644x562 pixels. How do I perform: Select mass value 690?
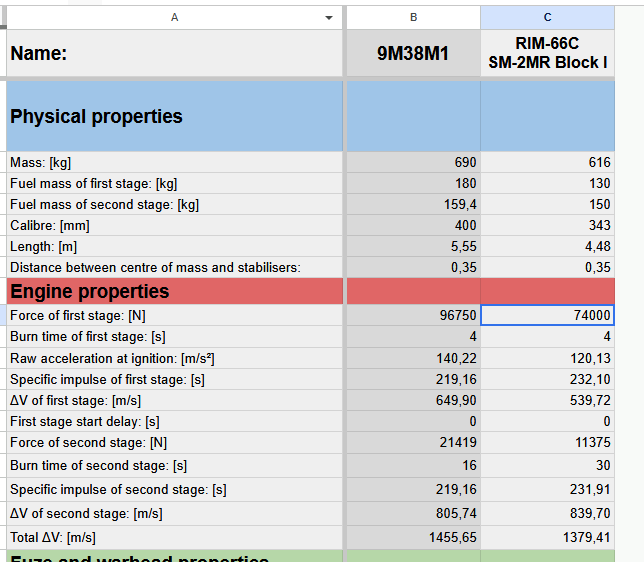414,162
